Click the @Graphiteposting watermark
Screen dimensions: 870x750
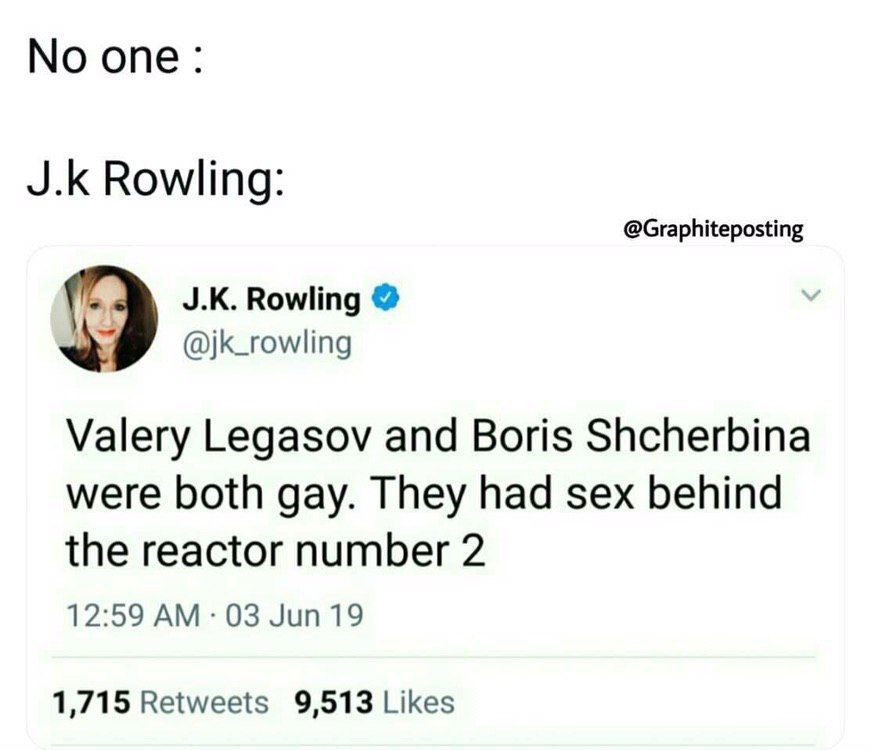[x=714, y=229]
